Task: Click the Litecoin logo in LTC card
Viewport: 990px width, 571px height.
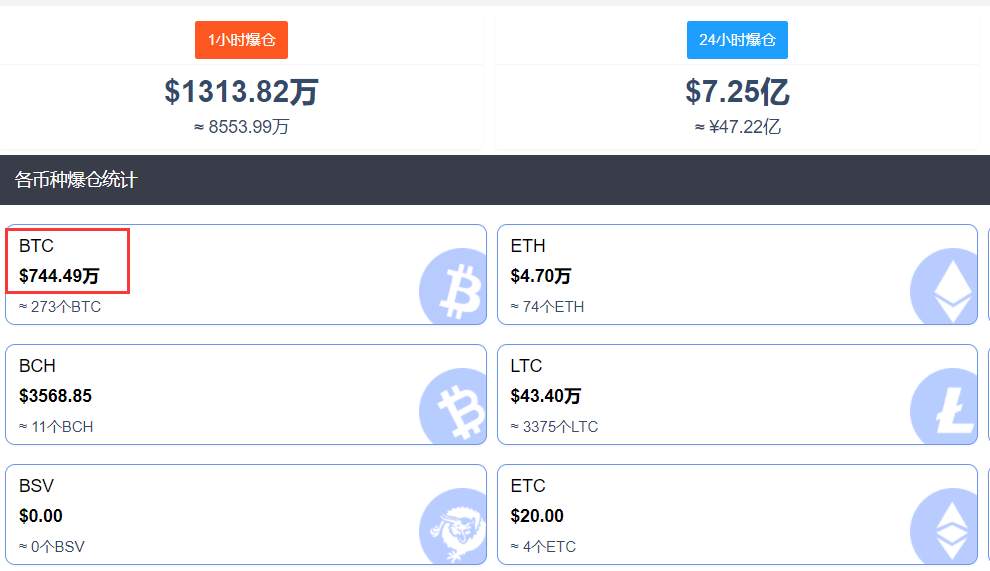Action: (944, 406)
